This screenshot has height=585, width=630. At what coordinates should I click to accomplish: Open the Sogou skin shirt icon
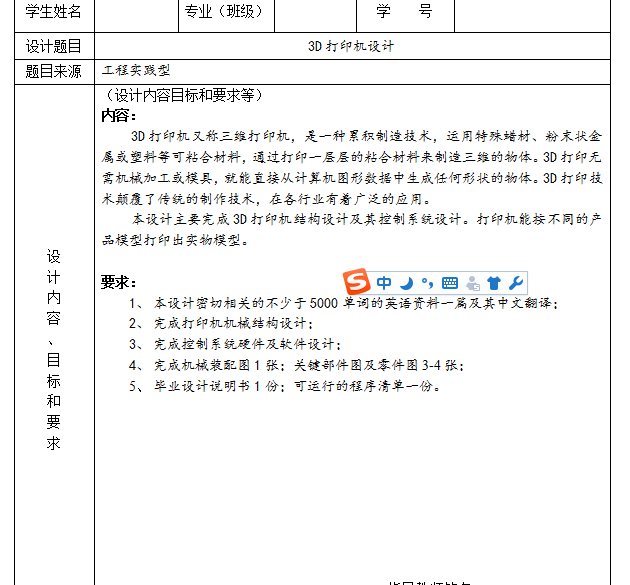[494, 283]
